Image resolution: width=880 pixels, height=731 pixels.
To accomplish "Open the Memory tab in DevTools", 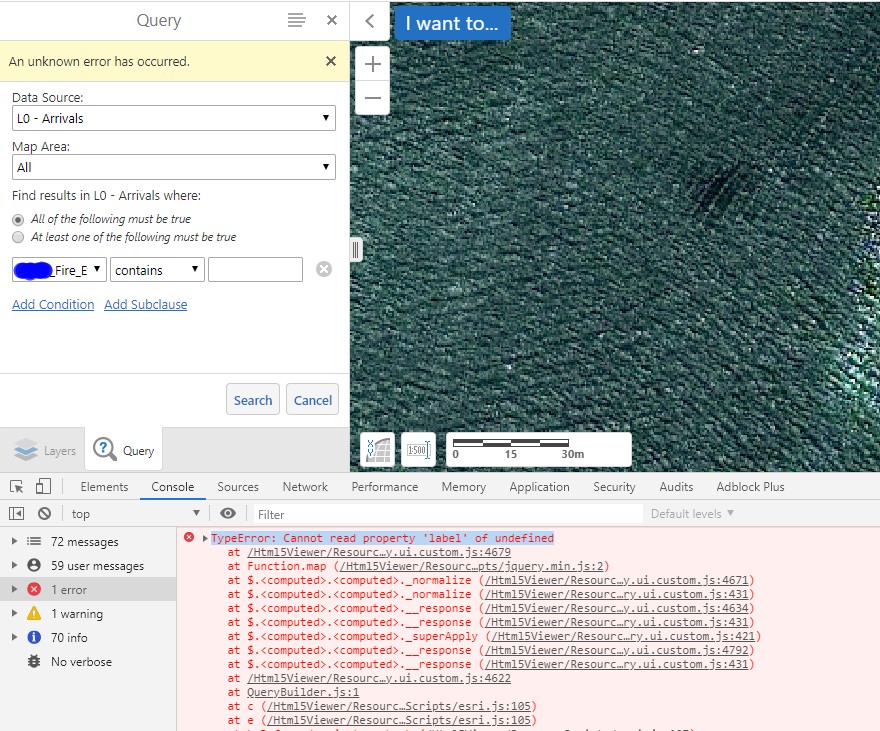I will pyautogui.click(x=464, y=487).
